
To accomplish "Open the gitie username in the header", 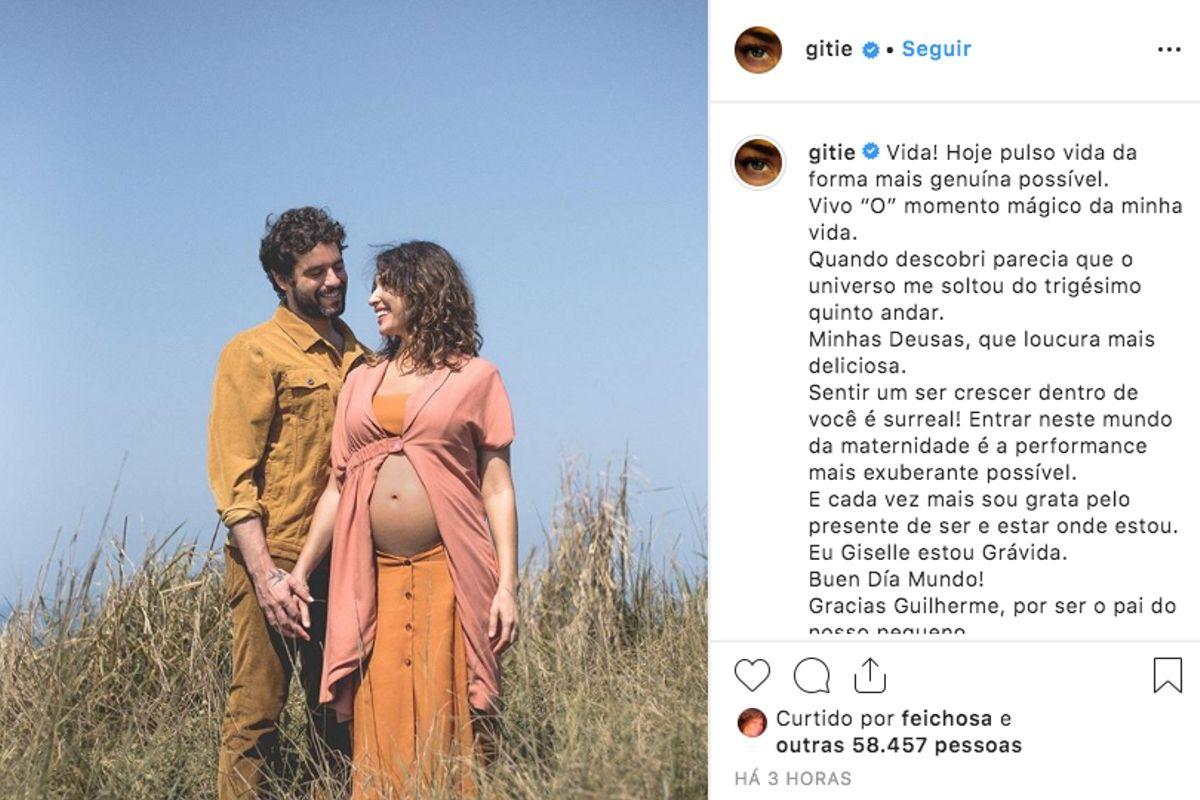I will pyautogui.click(x=829, y=49).
